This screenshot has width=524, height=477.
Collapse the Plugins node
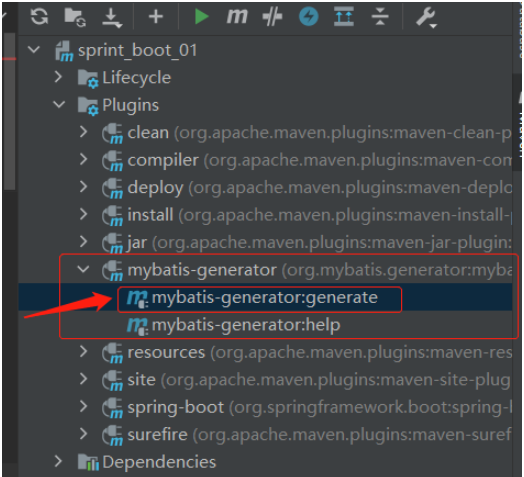pos(59,105)
